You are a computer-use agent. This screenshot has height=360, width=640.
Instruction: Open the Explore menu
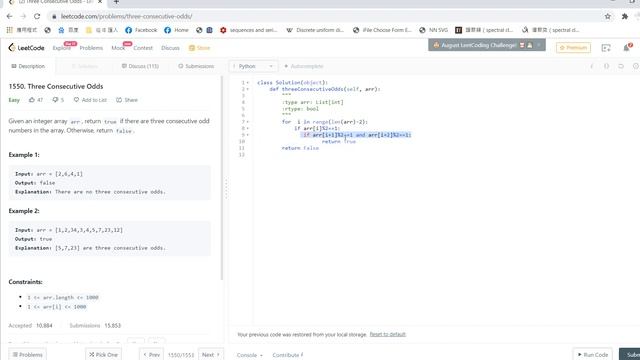62,48
